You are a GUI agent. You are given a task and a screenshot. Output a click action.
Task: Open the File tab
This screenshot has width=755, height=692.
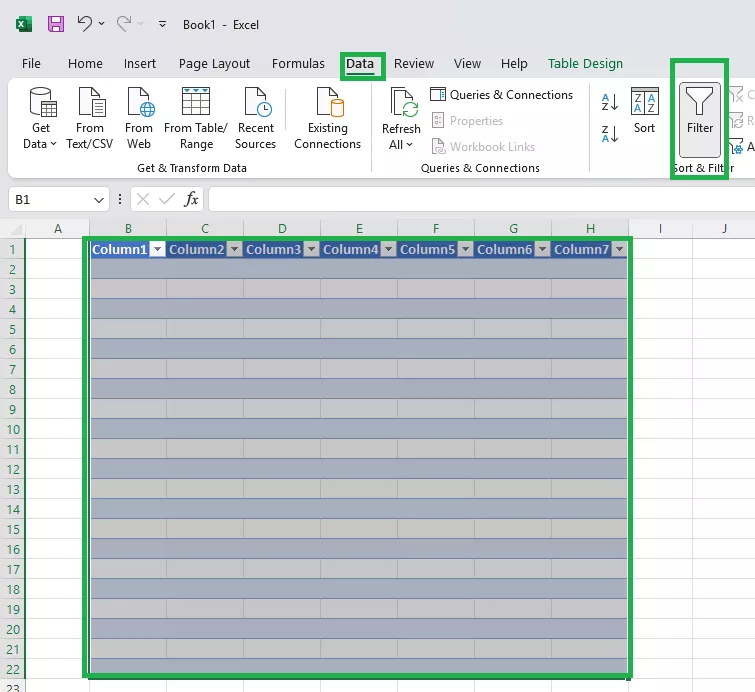pyautogui.click(x=31, y=64)
